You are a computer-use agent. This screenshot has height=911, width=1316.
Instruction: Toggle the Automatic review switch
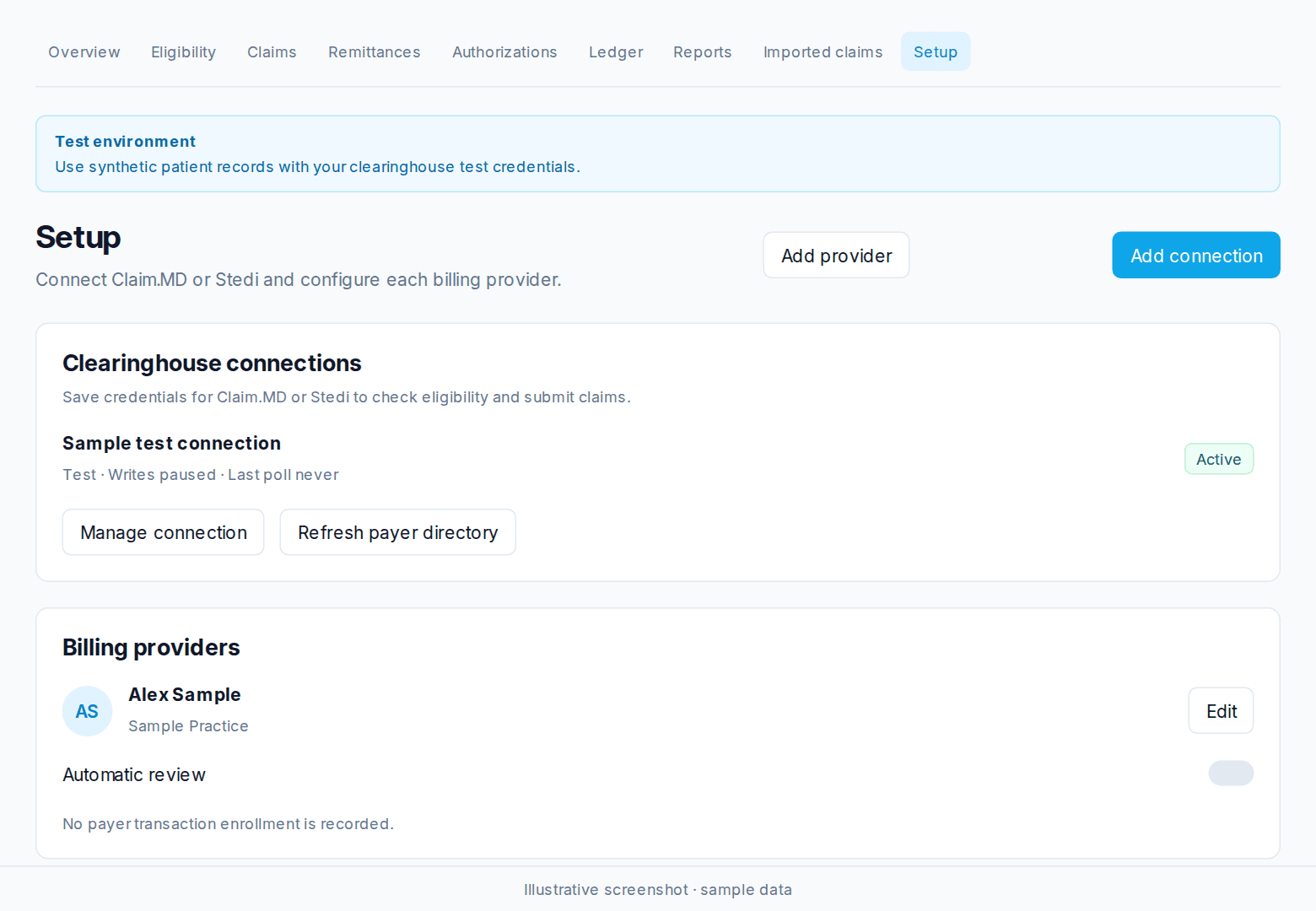click(1231, 774)
